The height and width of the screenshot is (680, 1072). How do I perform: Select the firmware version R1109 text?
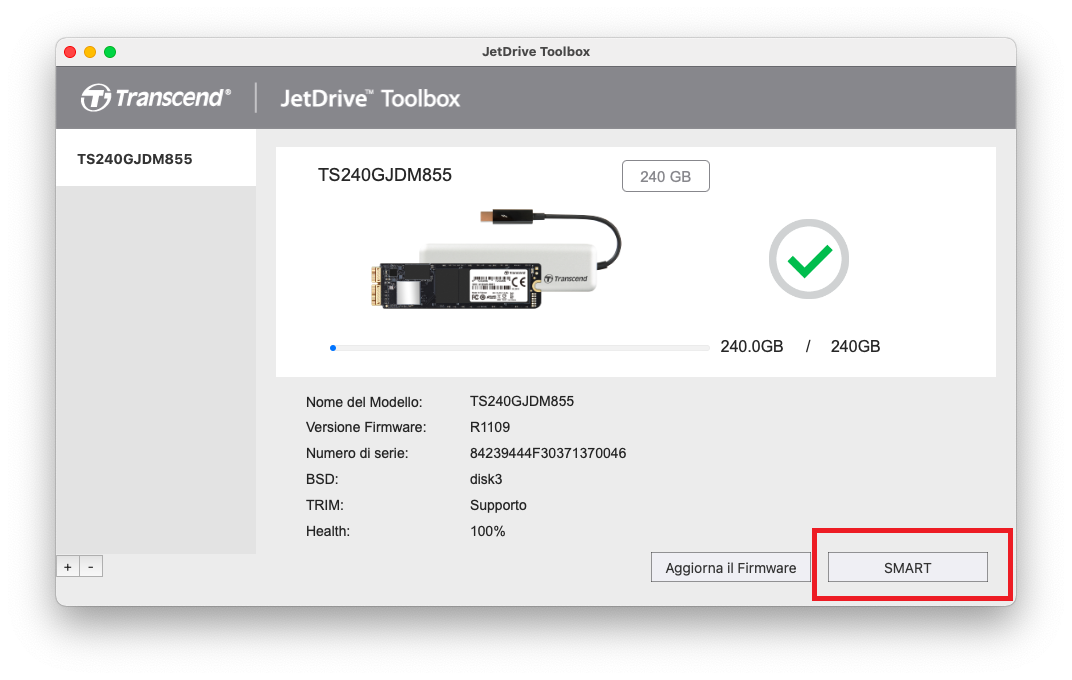(490, 427)
